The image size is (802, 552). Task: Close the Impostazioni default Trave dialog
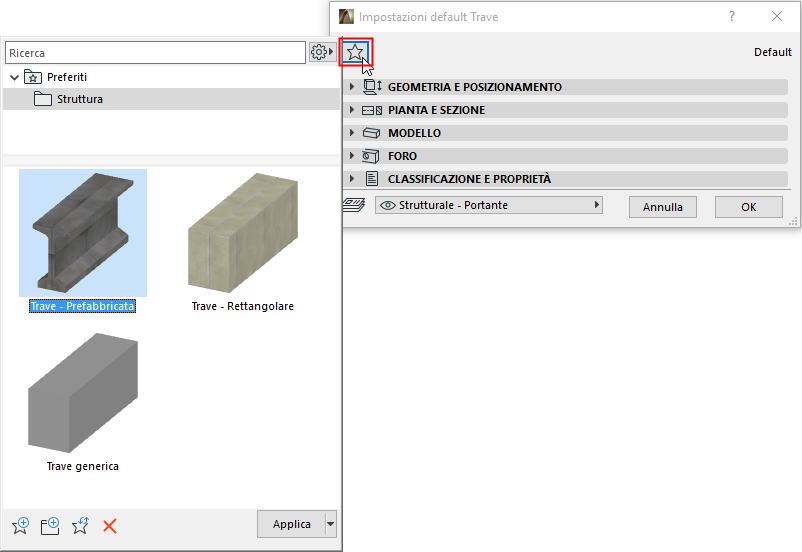(776, 16)
